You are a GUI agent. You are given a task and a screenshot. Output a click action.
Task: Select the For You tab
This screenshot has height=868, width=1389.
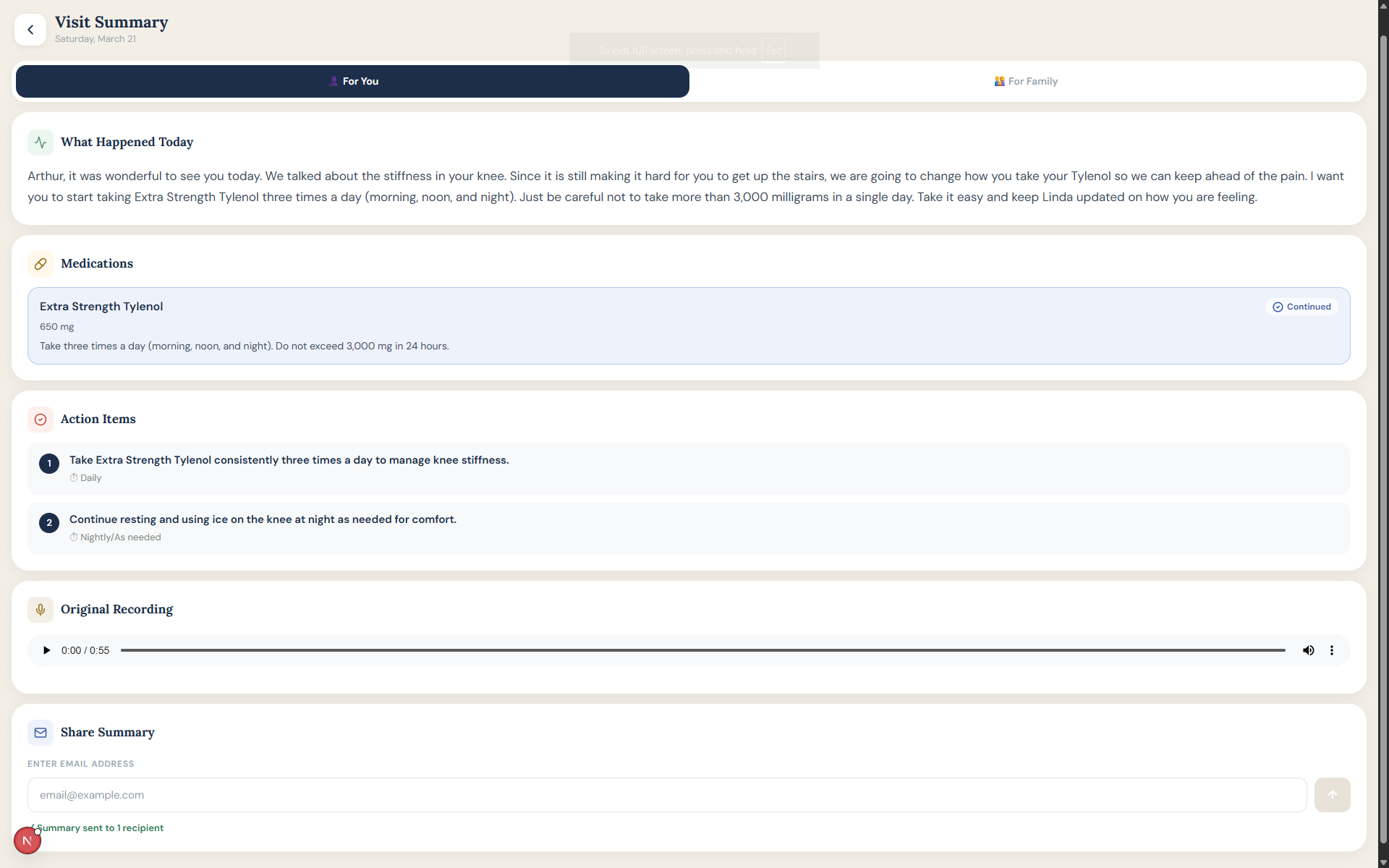(353, 81)
